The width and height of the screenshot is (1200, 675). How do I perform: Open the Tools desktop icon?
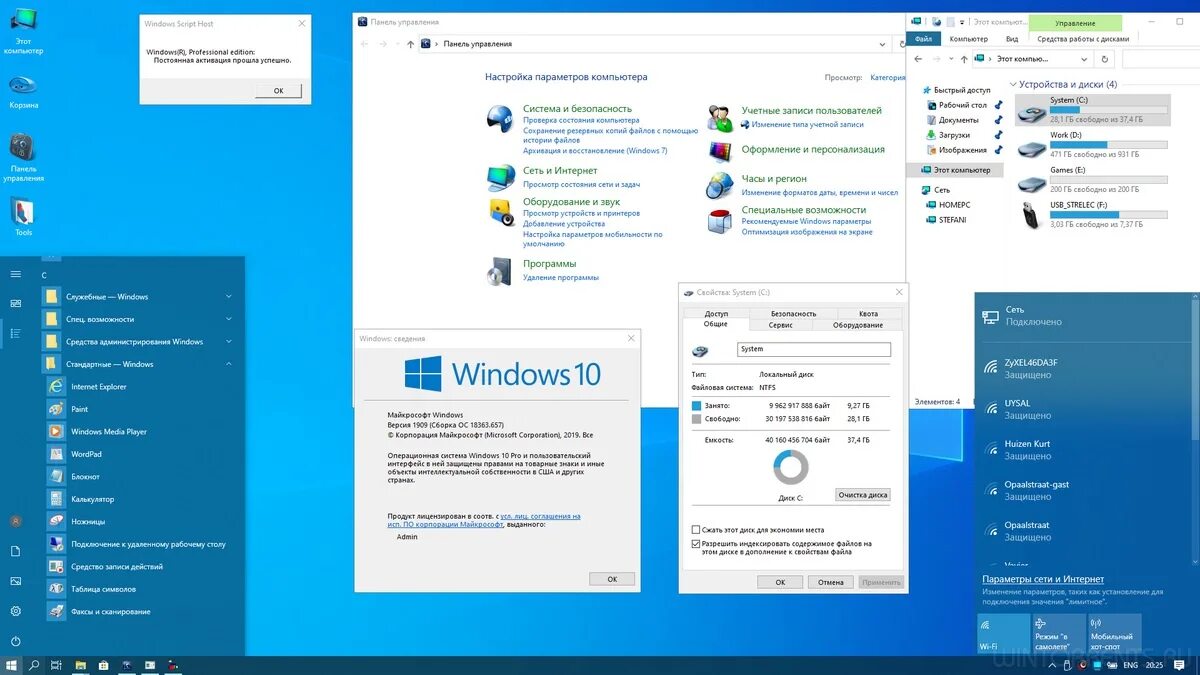tap(23, 216)
